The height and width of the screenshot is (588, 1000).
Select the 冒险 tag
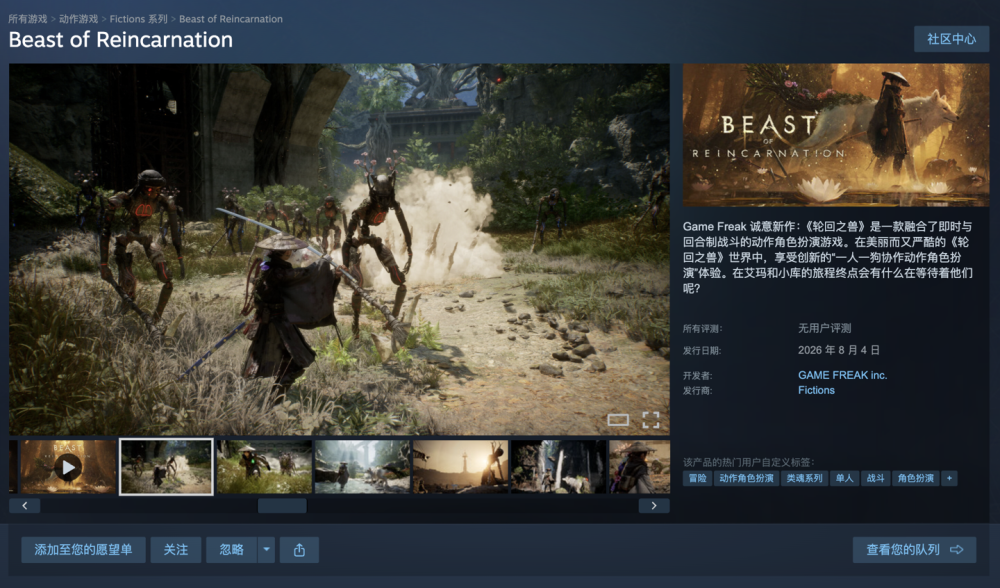[698, 478]
